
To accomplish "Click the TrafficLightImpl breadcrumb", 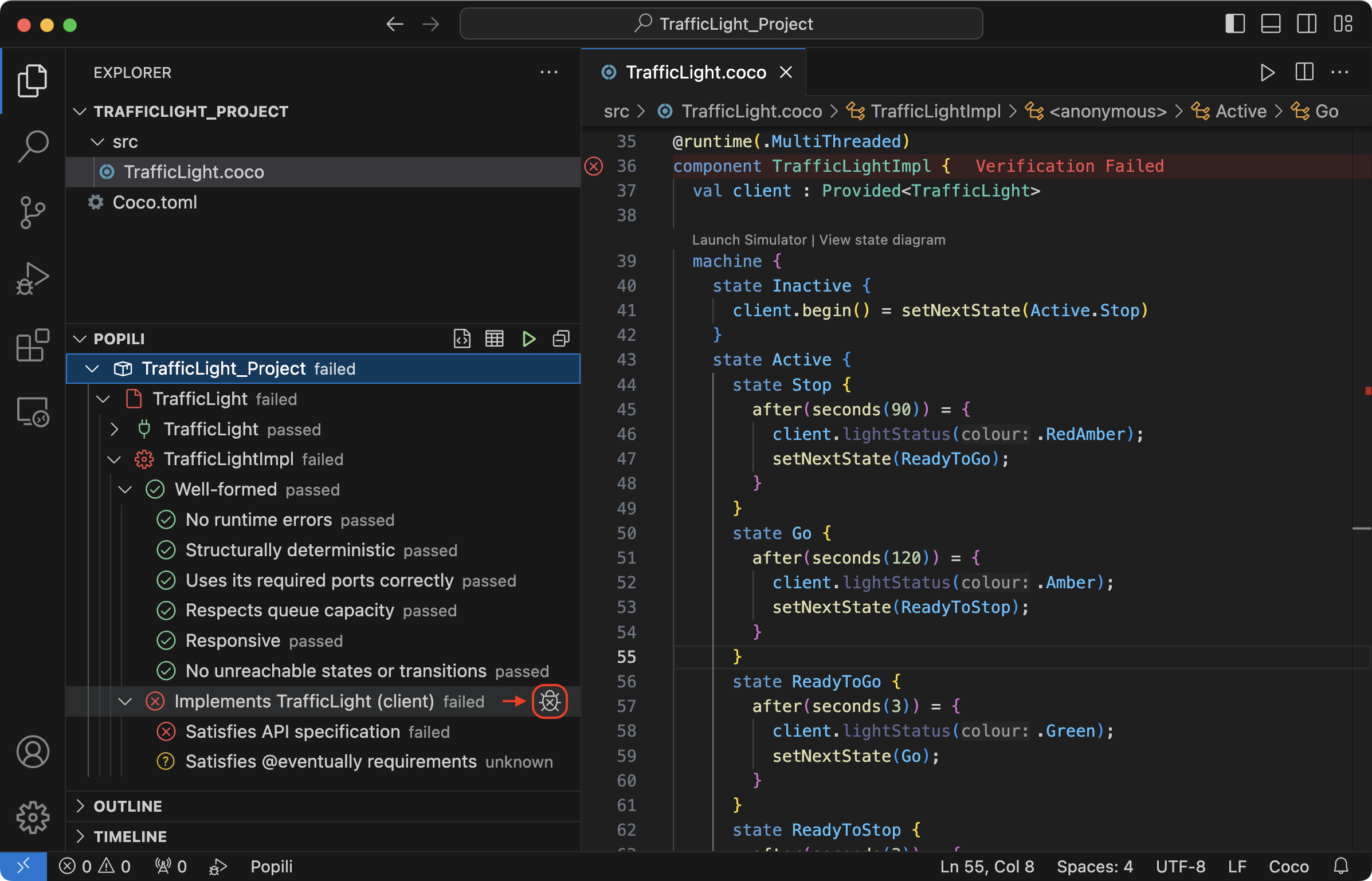I will (935, 111).
